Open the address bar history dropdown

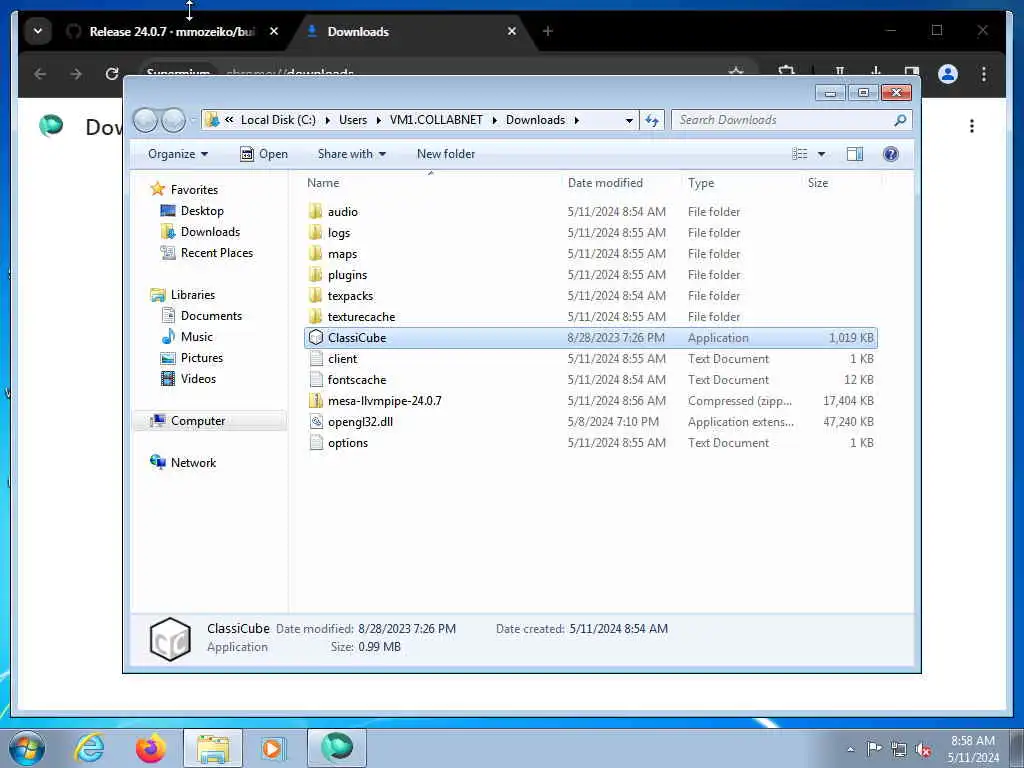tap(629, 120)
